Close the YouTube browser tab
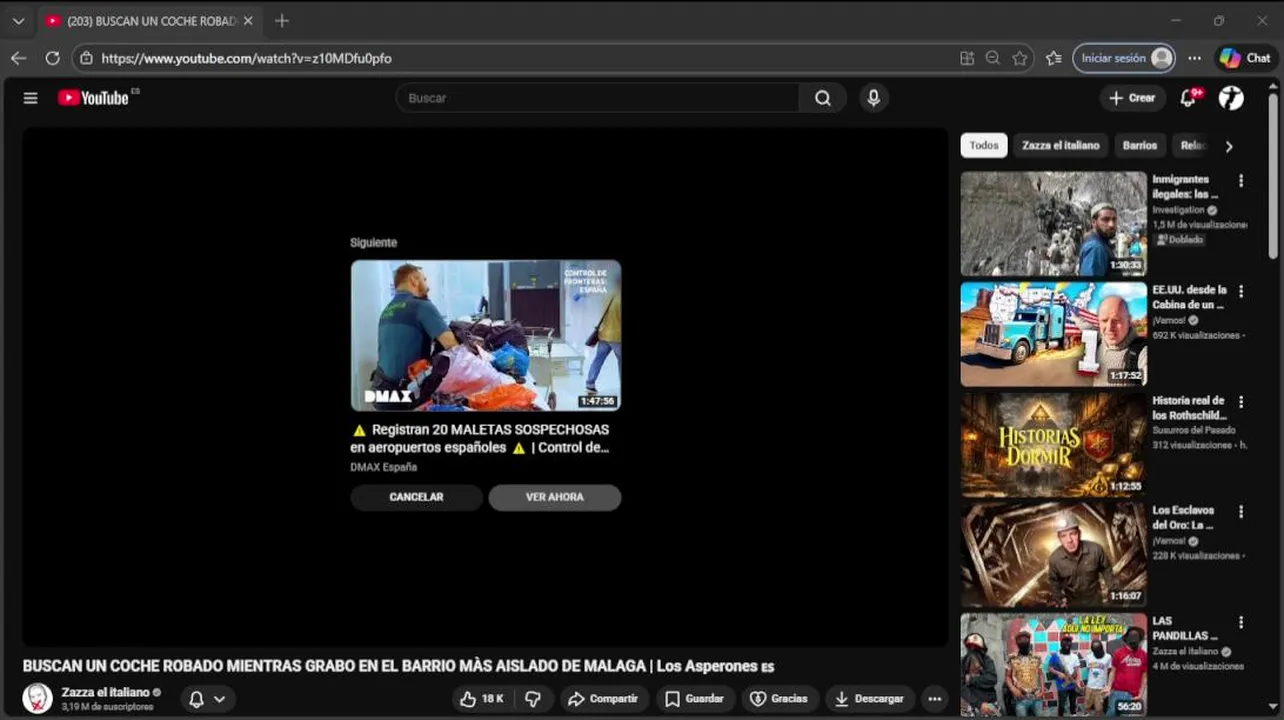The height and width of the screenshot is (720, 1284). tap(248, 21)
